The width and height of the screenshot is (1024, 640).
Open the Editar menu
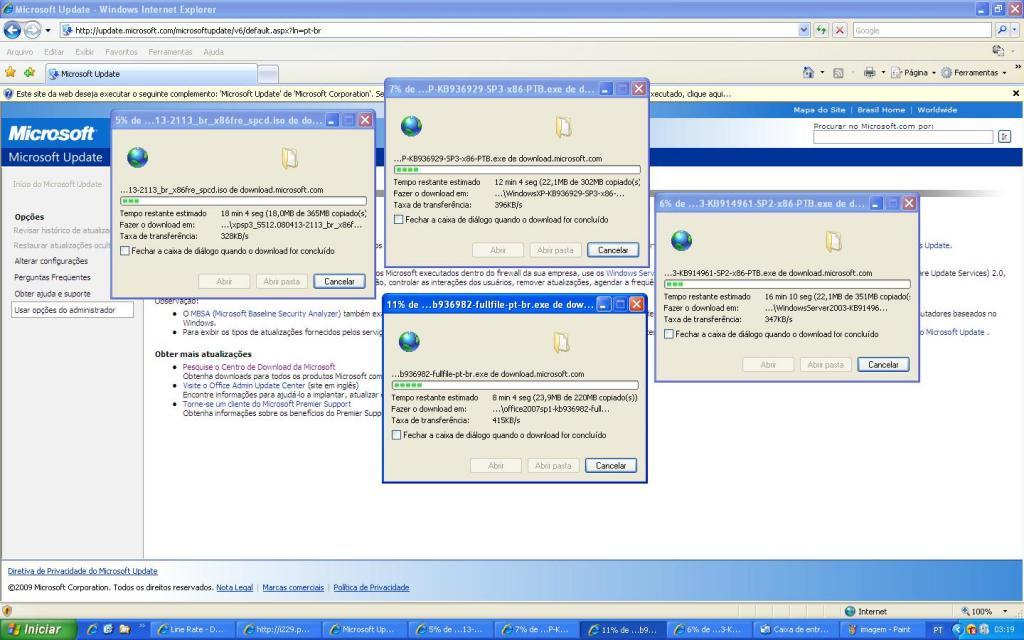tap(54, 52)
